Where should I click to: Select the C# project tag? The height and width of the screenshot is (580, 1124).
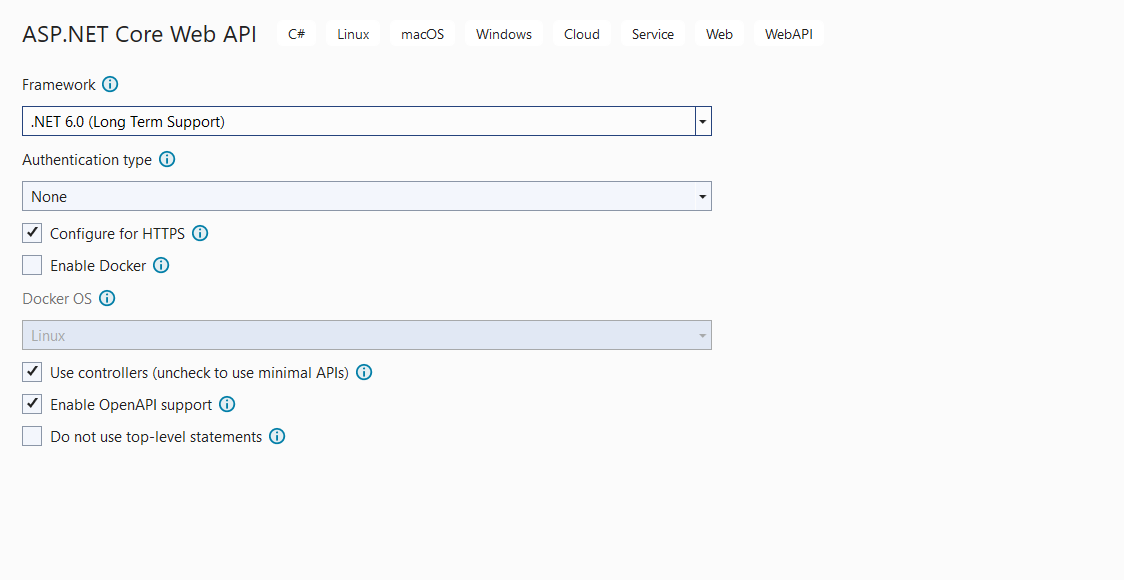click(296, 33)
